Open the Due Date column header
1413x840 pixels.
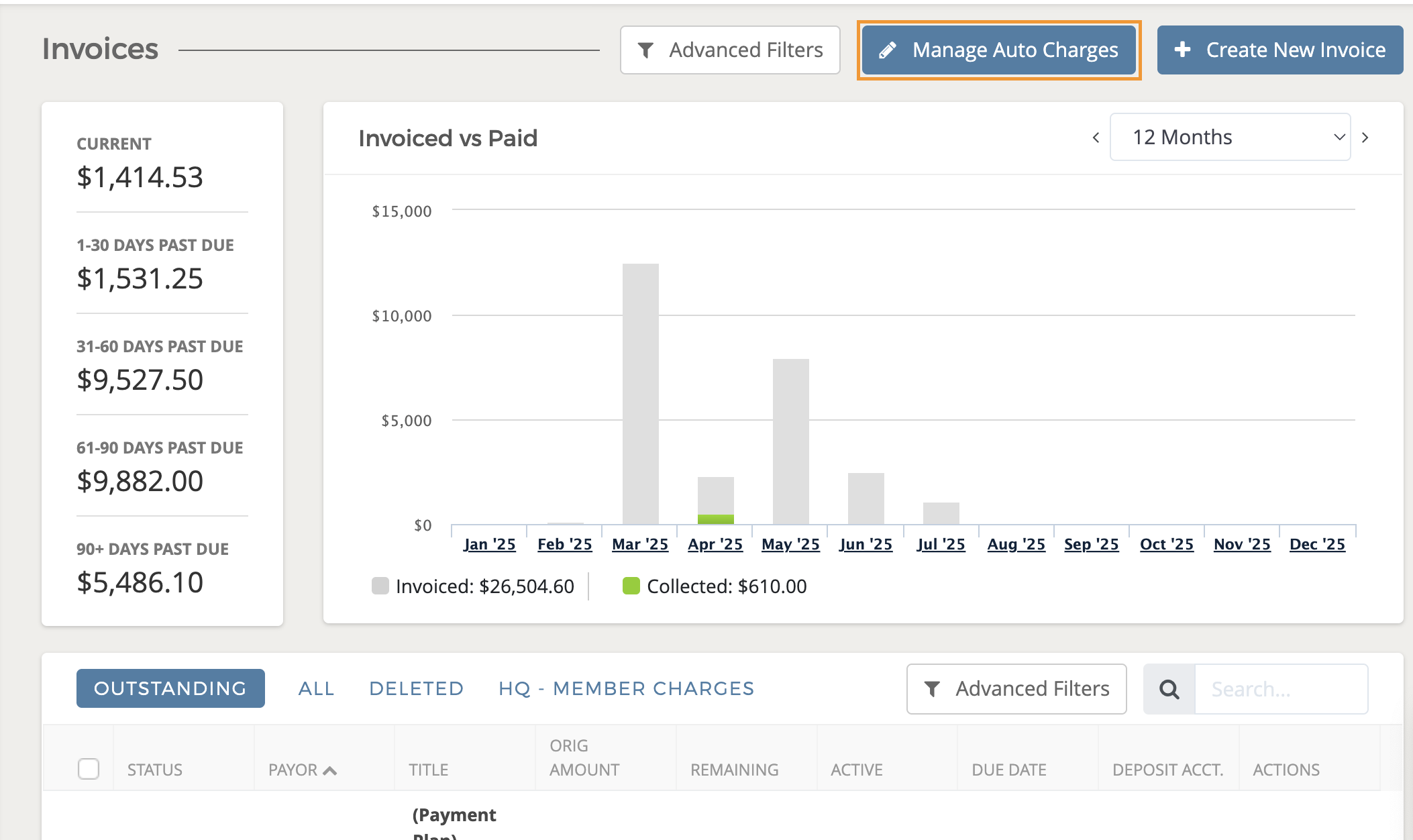coord(1008,770)
